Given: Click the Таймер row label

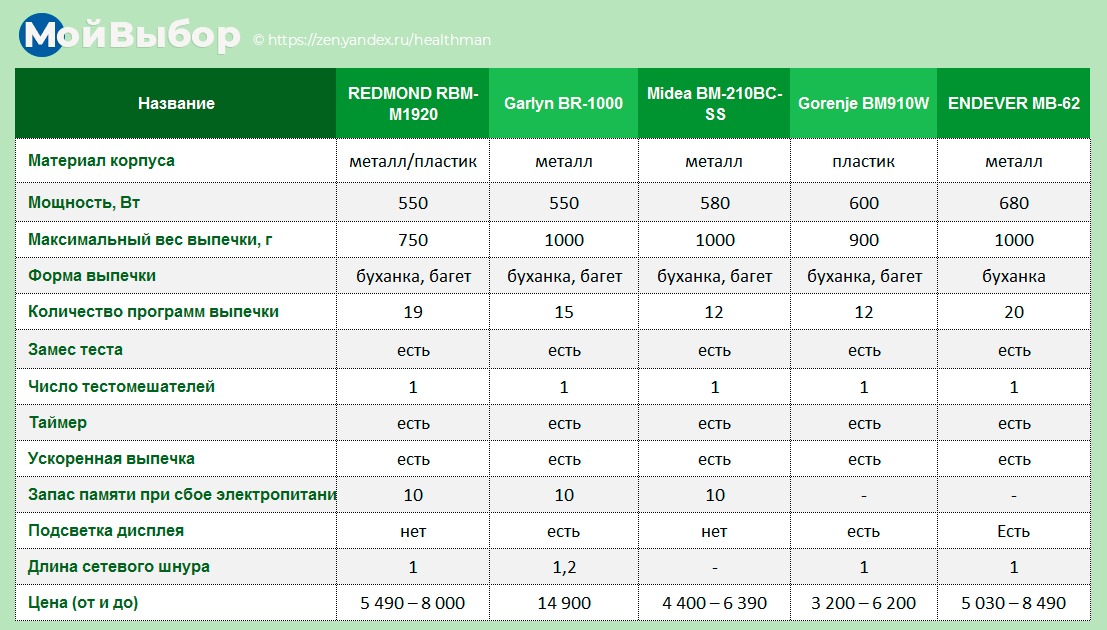Looking at the screenshot, I should click(58, 422).
